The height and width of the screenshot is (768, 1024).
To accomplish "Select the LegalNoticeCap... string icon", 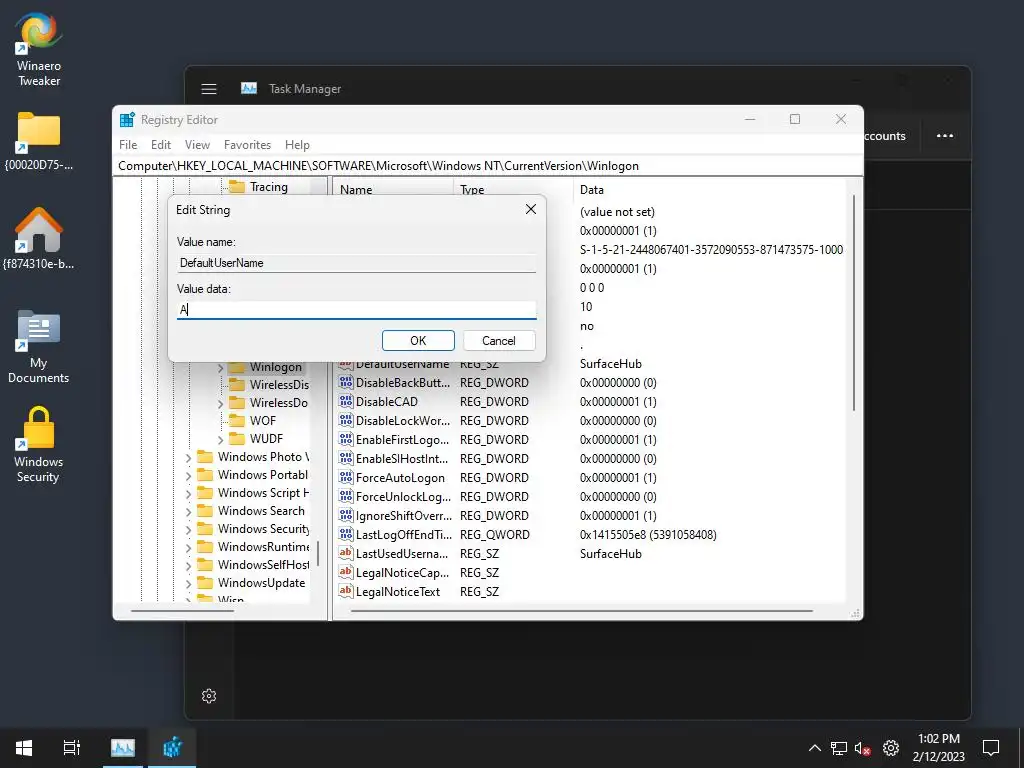I will click(x=345, y=572).
